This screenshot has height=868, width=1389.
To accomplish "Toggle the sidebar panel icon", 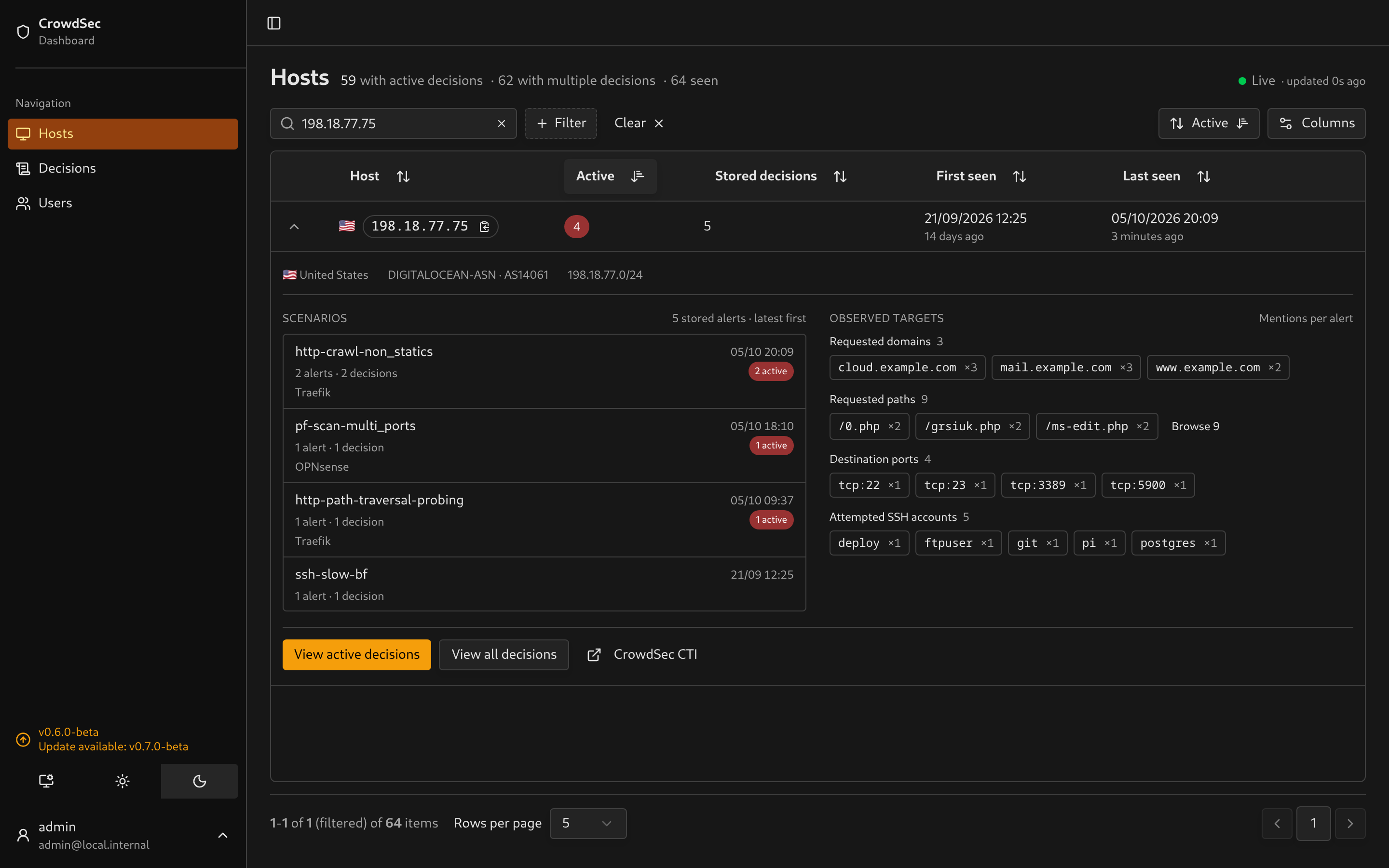I will coord(274,23).
